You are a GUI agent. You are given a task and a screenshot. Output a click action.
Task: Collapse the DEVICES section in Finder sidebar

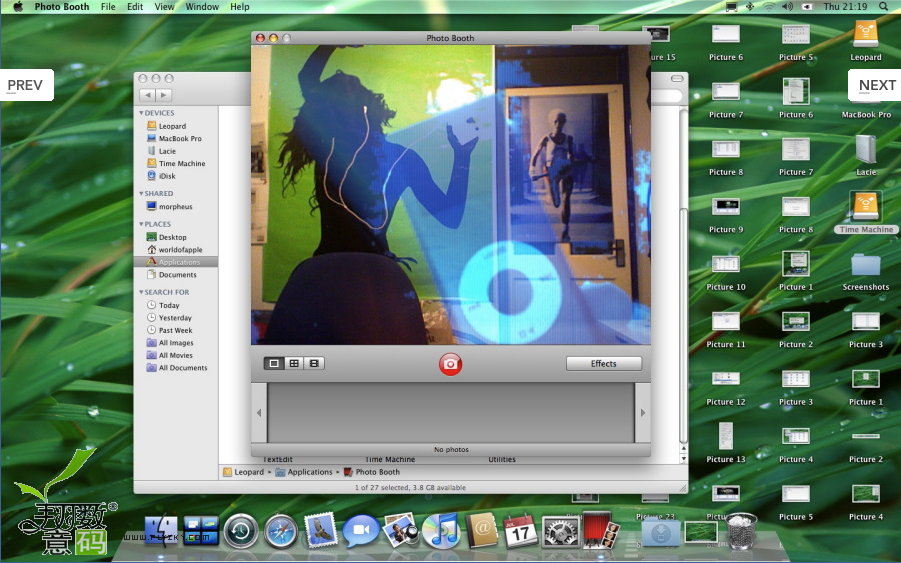tap(141, 113)
